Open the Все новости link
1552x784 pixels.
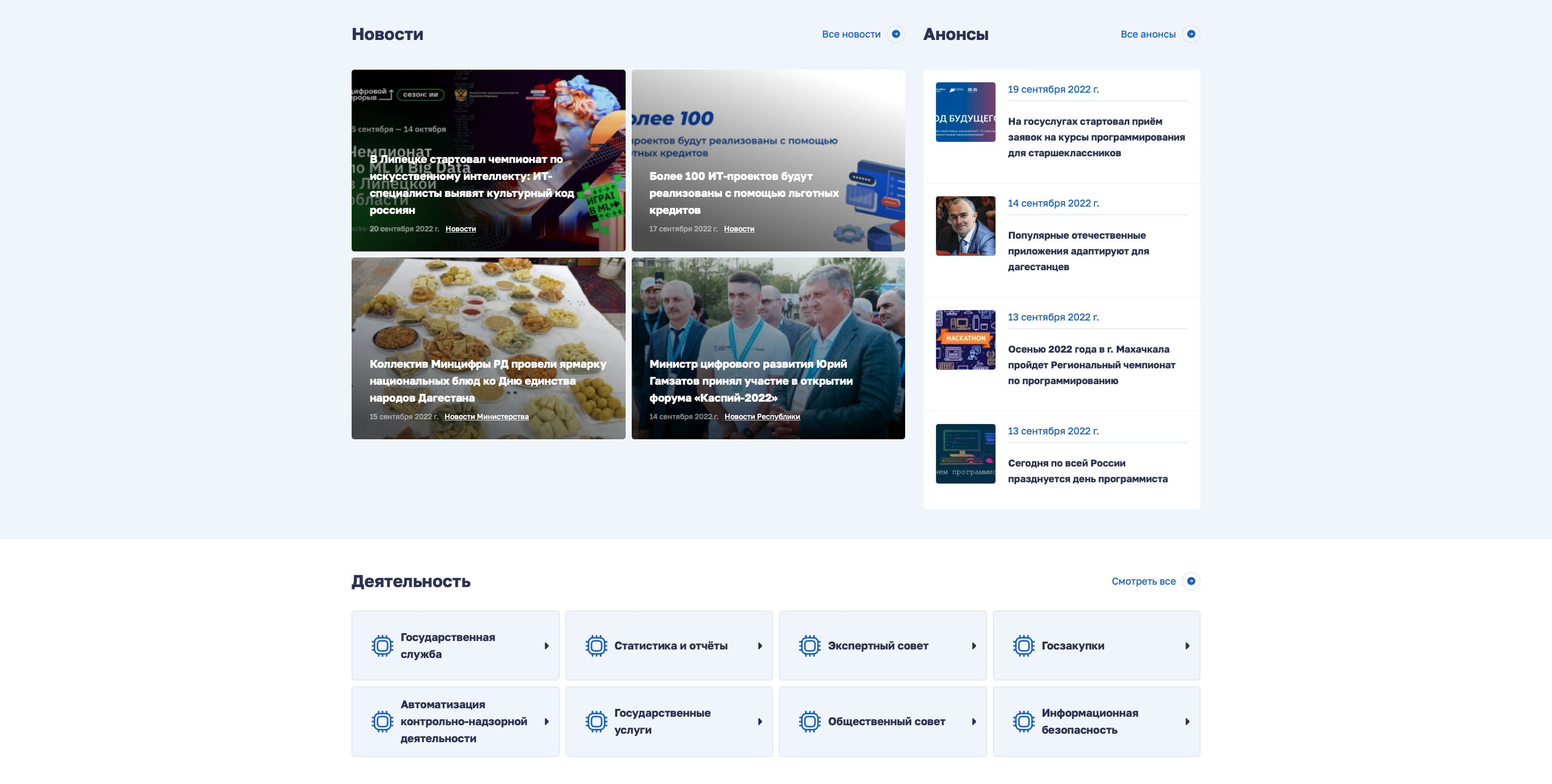pyautogui.click(x=851, y=35)
